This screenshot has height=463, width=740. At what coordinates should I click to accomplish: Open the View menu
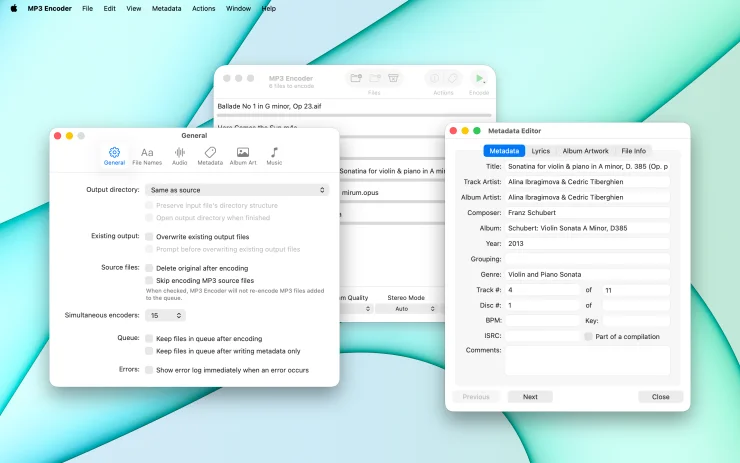(x=134, y=8)
